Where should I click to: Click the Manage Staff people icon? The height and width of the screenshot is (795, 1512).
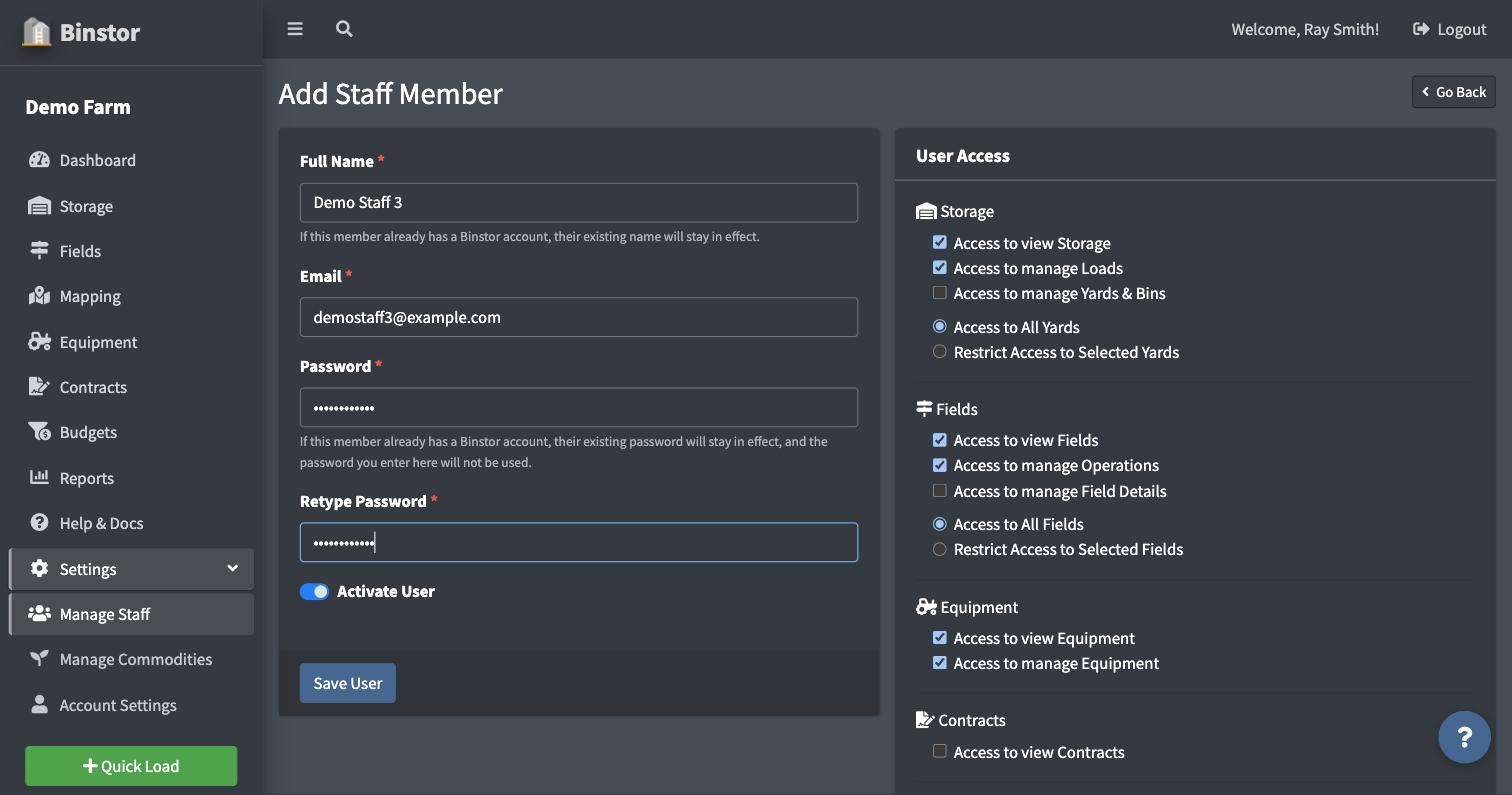(39, 614)
